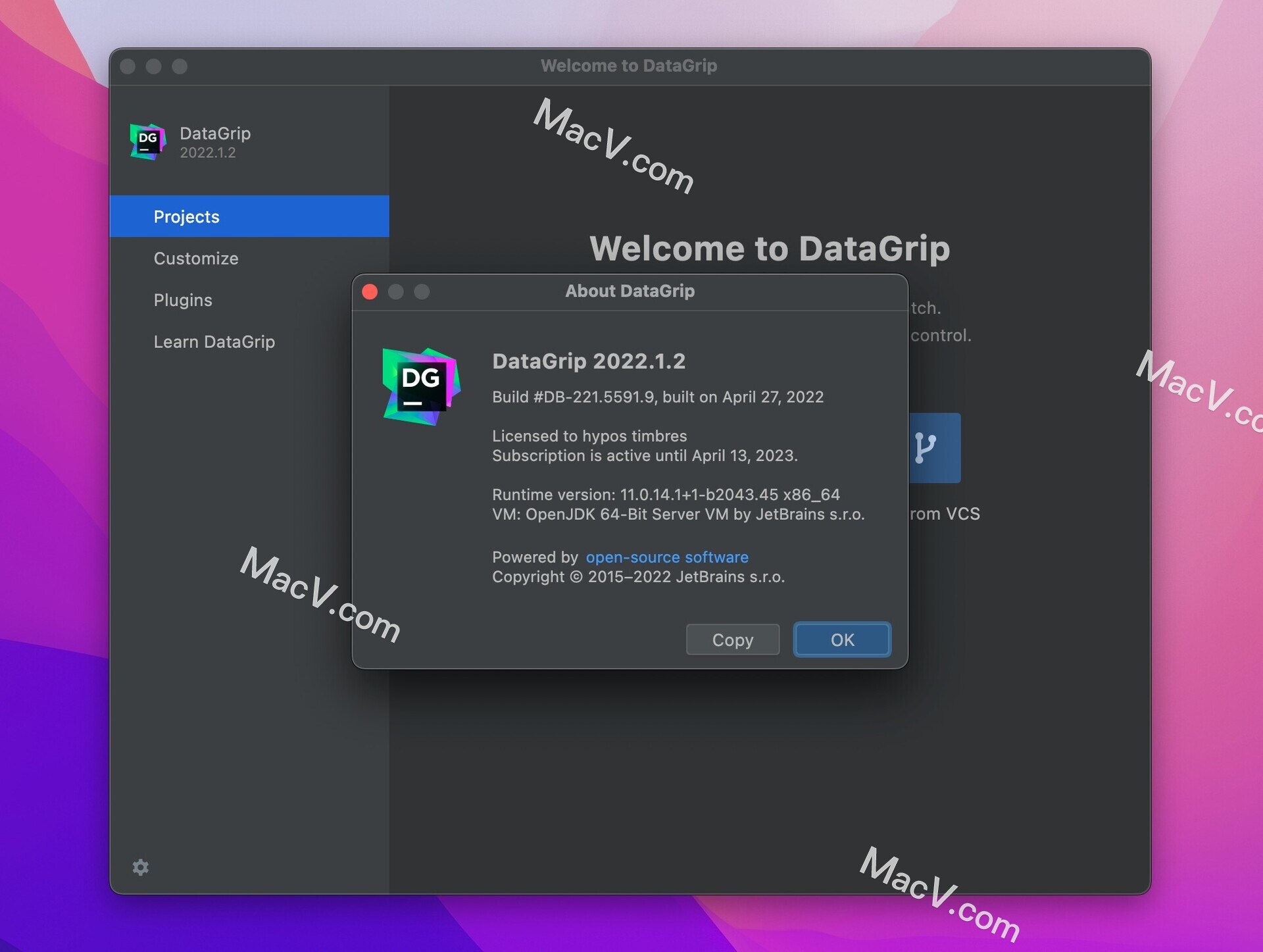
Task: Open the open-source software link
Action: click(667, 557)
